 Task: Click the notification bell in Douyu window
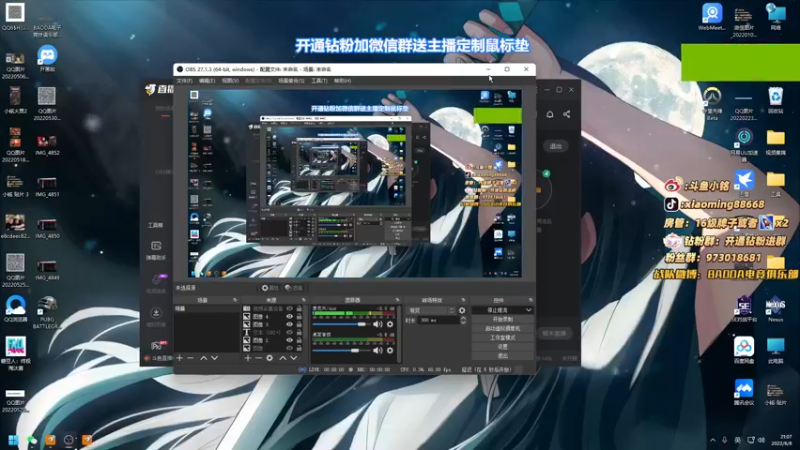click(x=550, y=114)
